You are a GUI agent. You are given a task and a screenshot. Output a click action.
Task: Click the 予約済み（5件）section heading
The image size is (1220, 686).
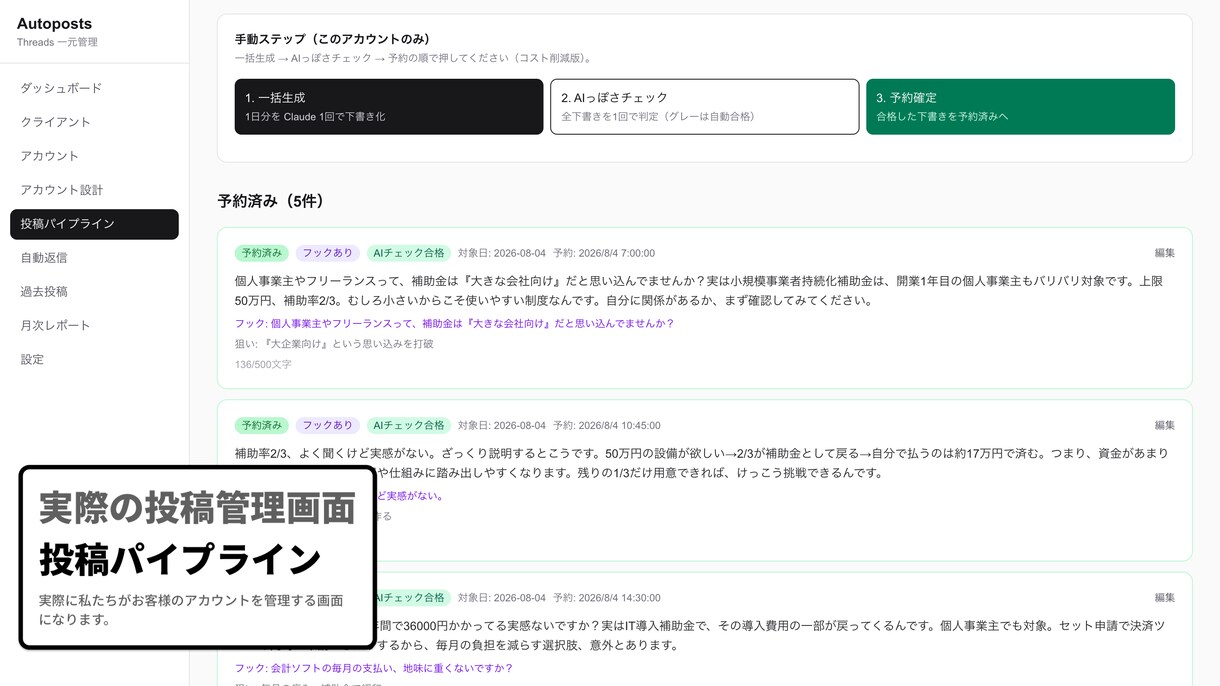pos(271,201)
